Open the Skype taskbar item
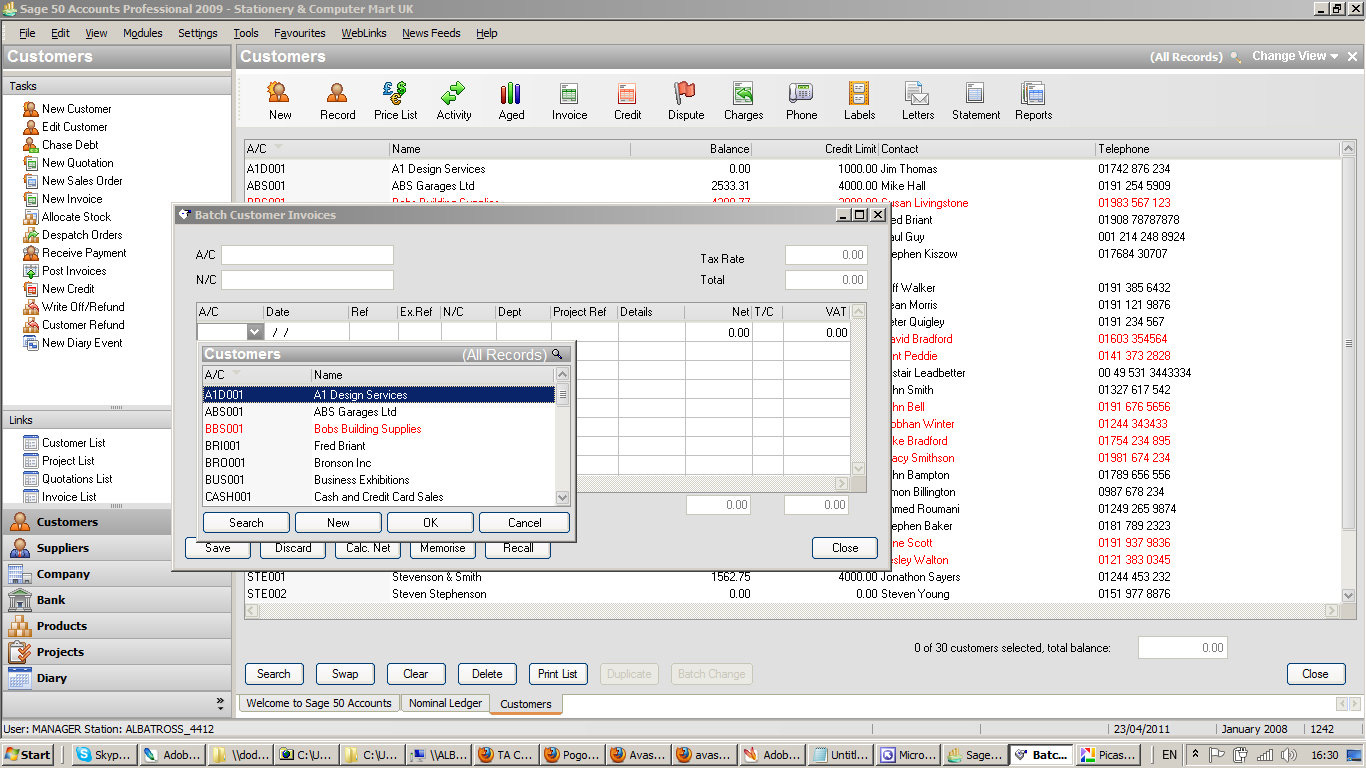Viewport: 1366px width, 768px height. (x=105, y=755)
